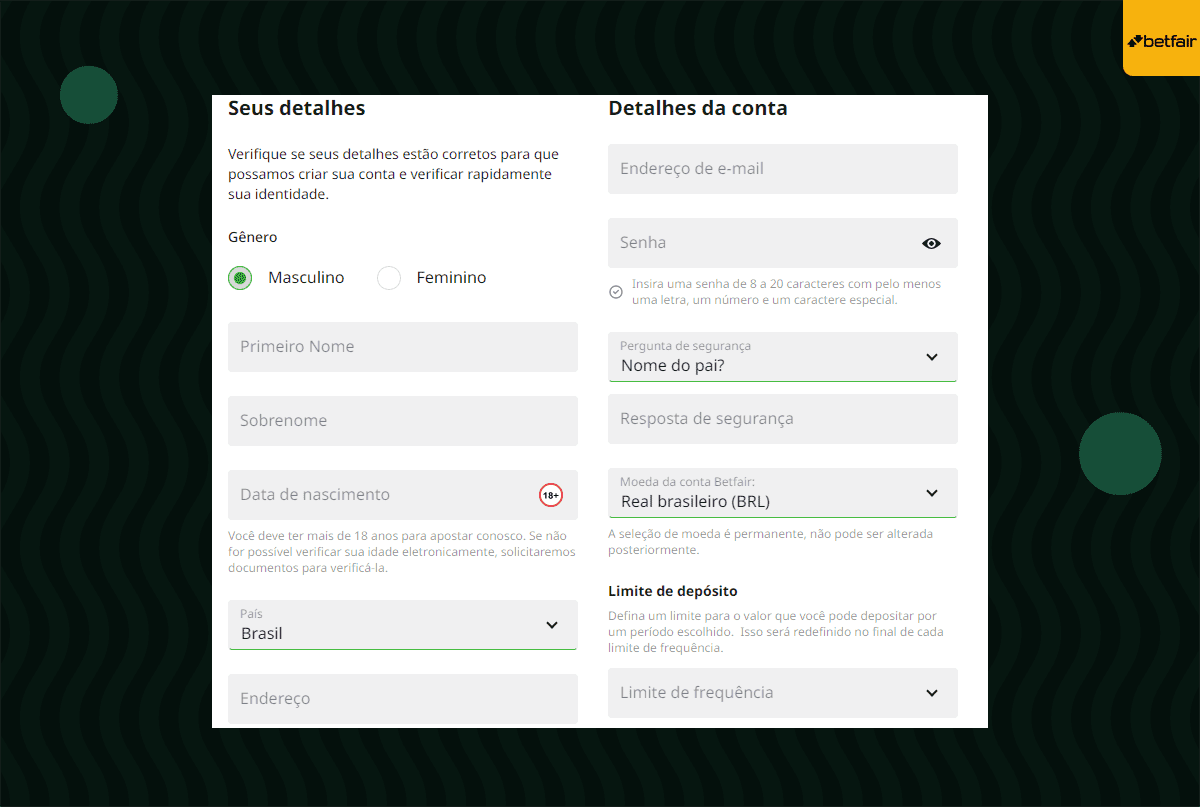Click the password requirement check icon
Screen dimensions: 1200x807
point(616,292)
